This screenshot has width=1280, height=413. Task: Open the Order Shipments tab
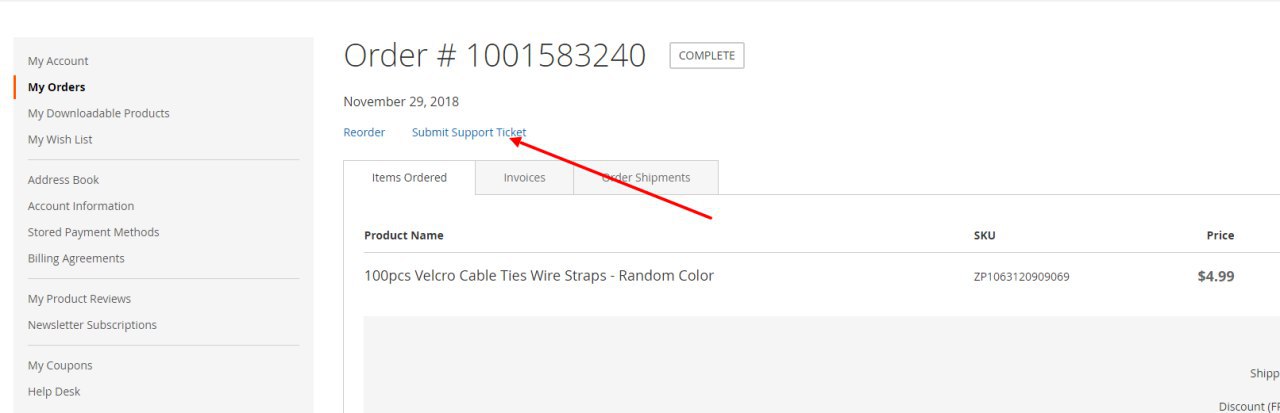[x=646, y=177]
